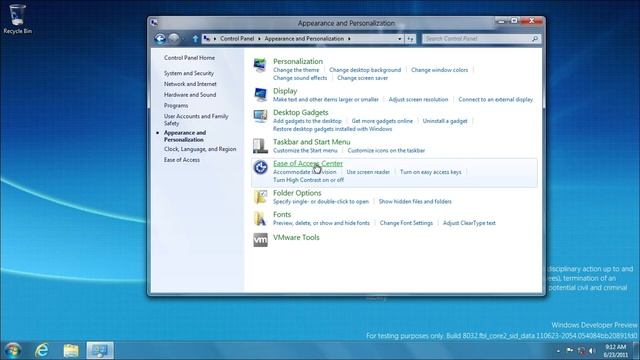
Task: Open Ease of Access sidebar link
Action: [182, 160]
